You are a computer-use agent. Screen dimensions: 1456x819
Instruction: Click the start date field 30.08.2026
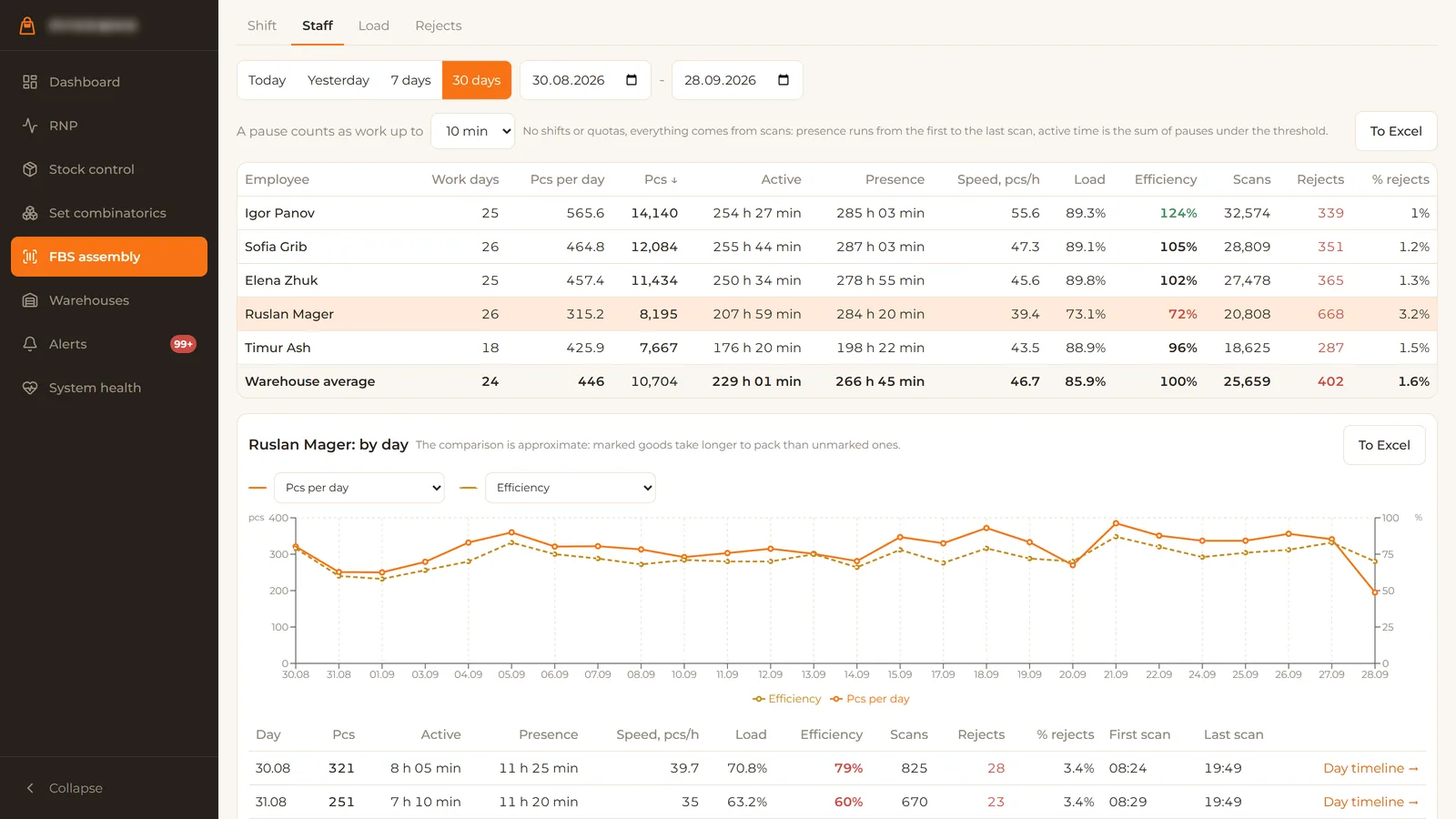tap(585, 80)
